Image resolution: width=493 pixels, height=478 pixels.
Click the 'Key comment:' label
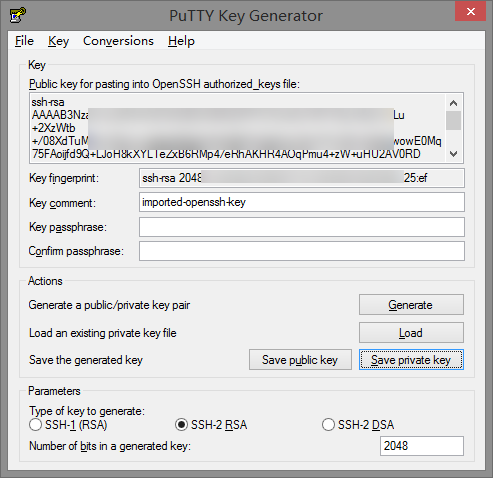(x=62, y=203)
